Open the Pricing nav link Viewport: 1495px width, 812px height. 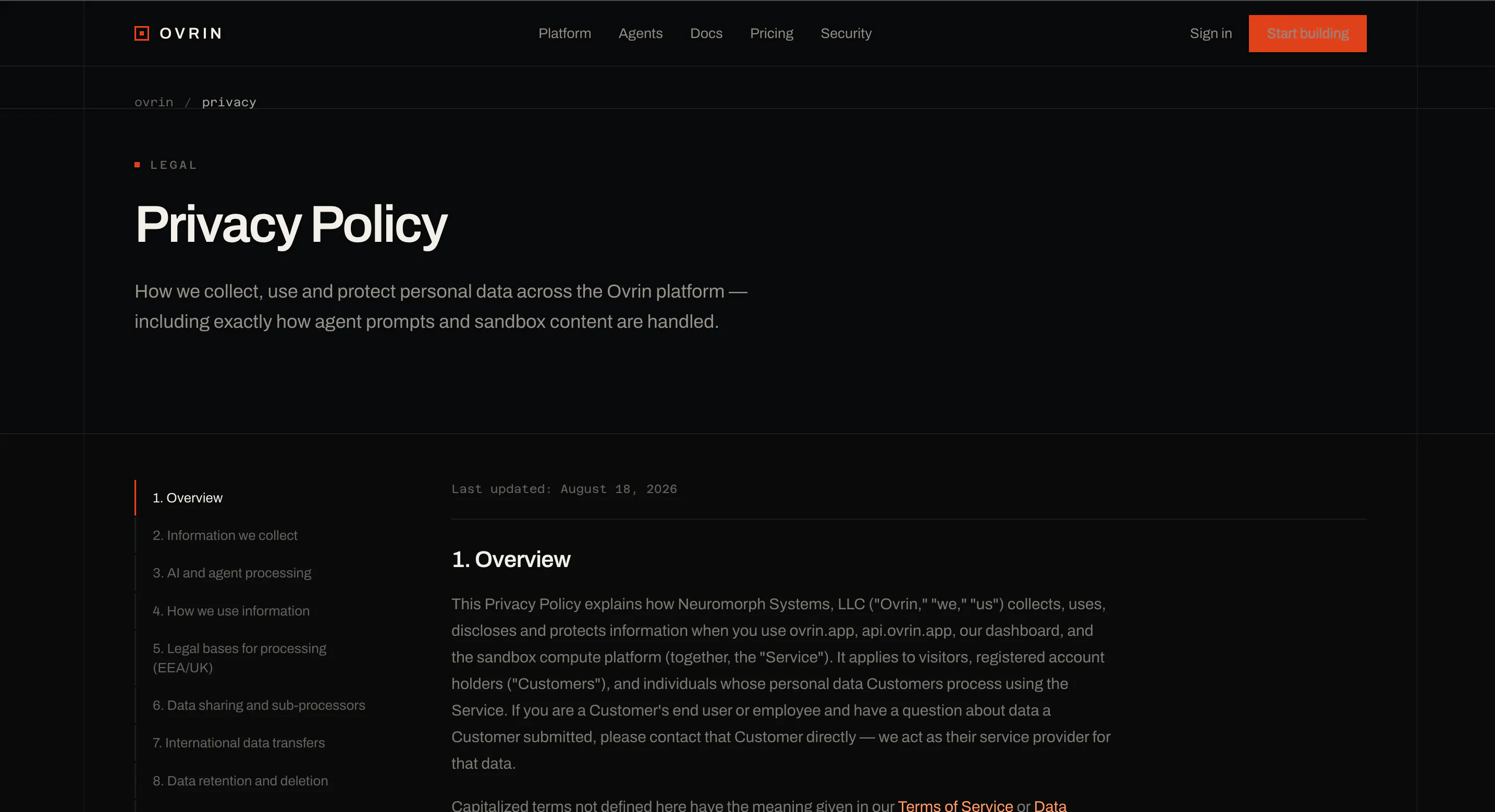tap(771, 34)
